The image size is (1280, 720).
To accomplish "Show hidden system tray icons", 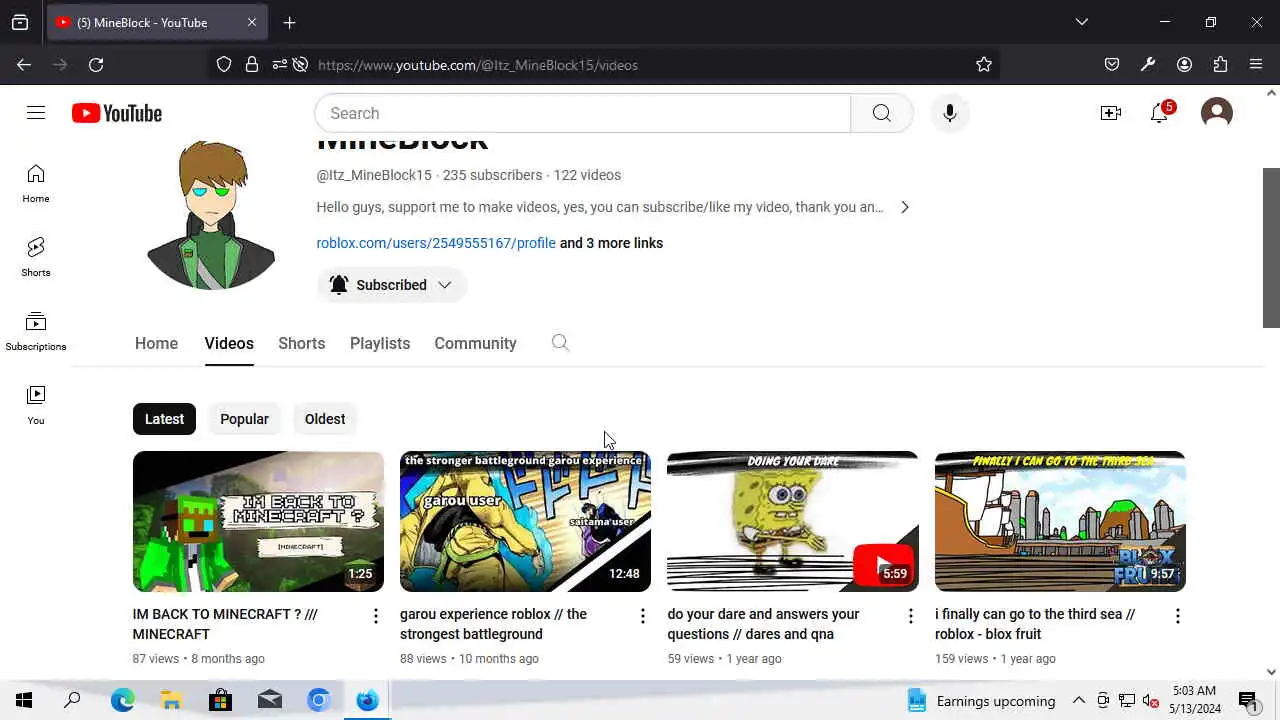I will [1079, 700].
